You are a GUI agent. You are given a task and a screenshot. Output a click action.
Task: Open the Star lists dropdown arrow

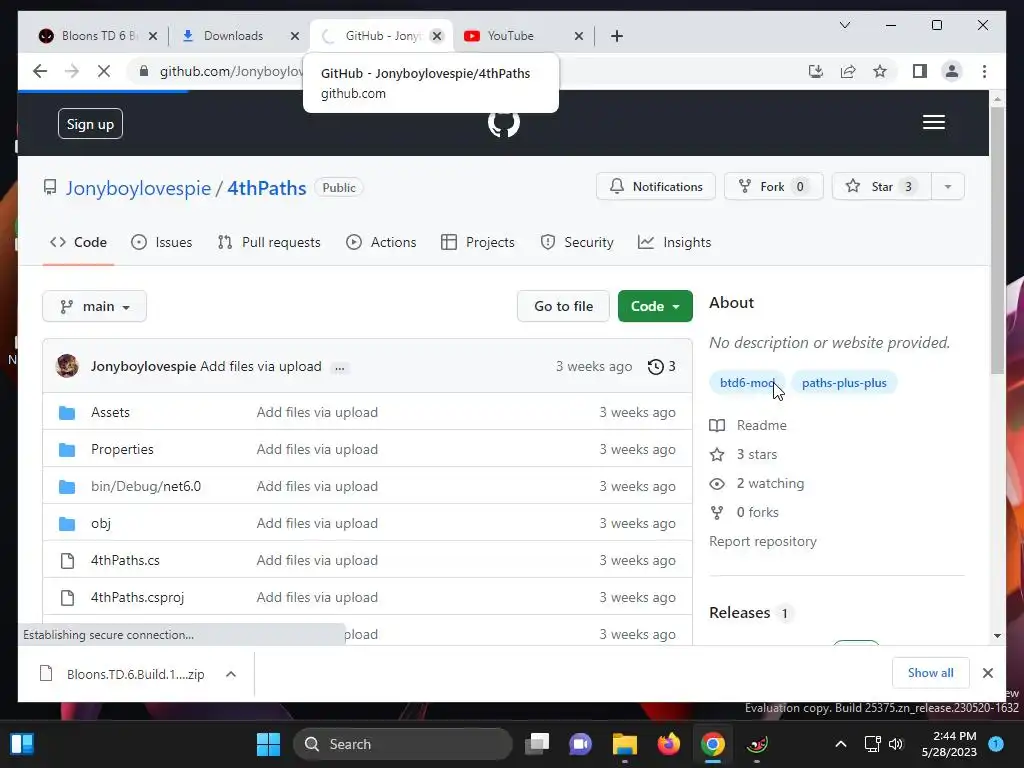pyautogui.click(x=948, y=187)
